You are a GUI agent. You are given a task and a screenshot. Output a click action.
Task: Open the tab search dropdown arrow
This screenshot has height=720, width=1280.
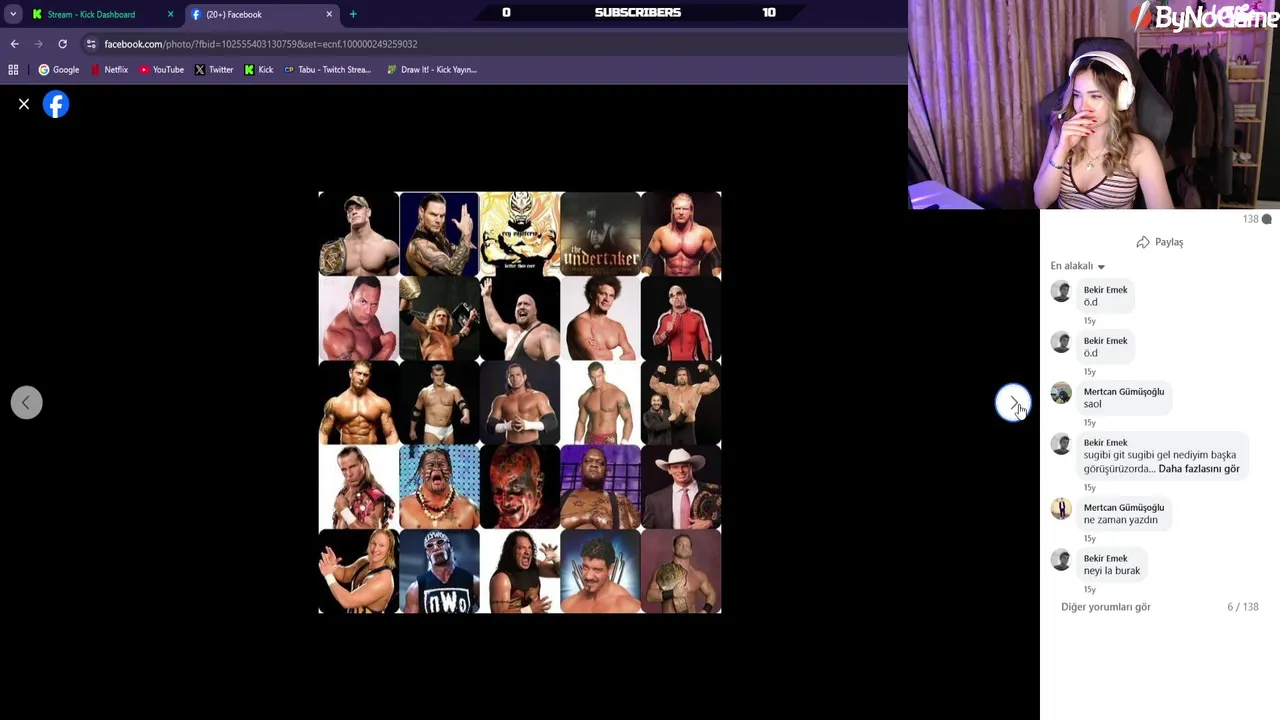click(13, 14)
